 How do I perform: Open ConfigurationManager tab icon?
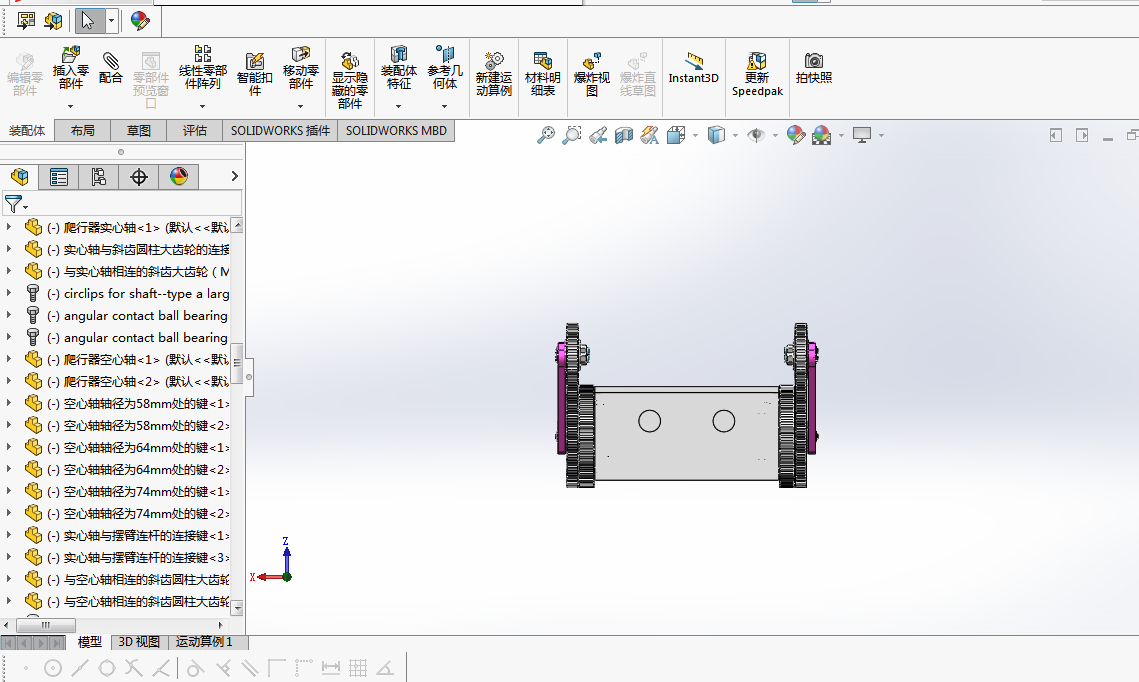tap(99, 176)
